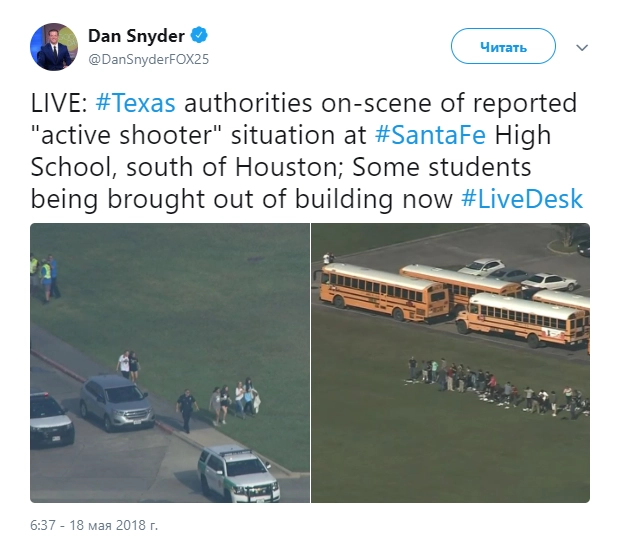This screenshot has width=620, height=542.
Task: Open the @DanSnyderFOX25 handle
Action: pyautogui.click(x=148, y=59)
